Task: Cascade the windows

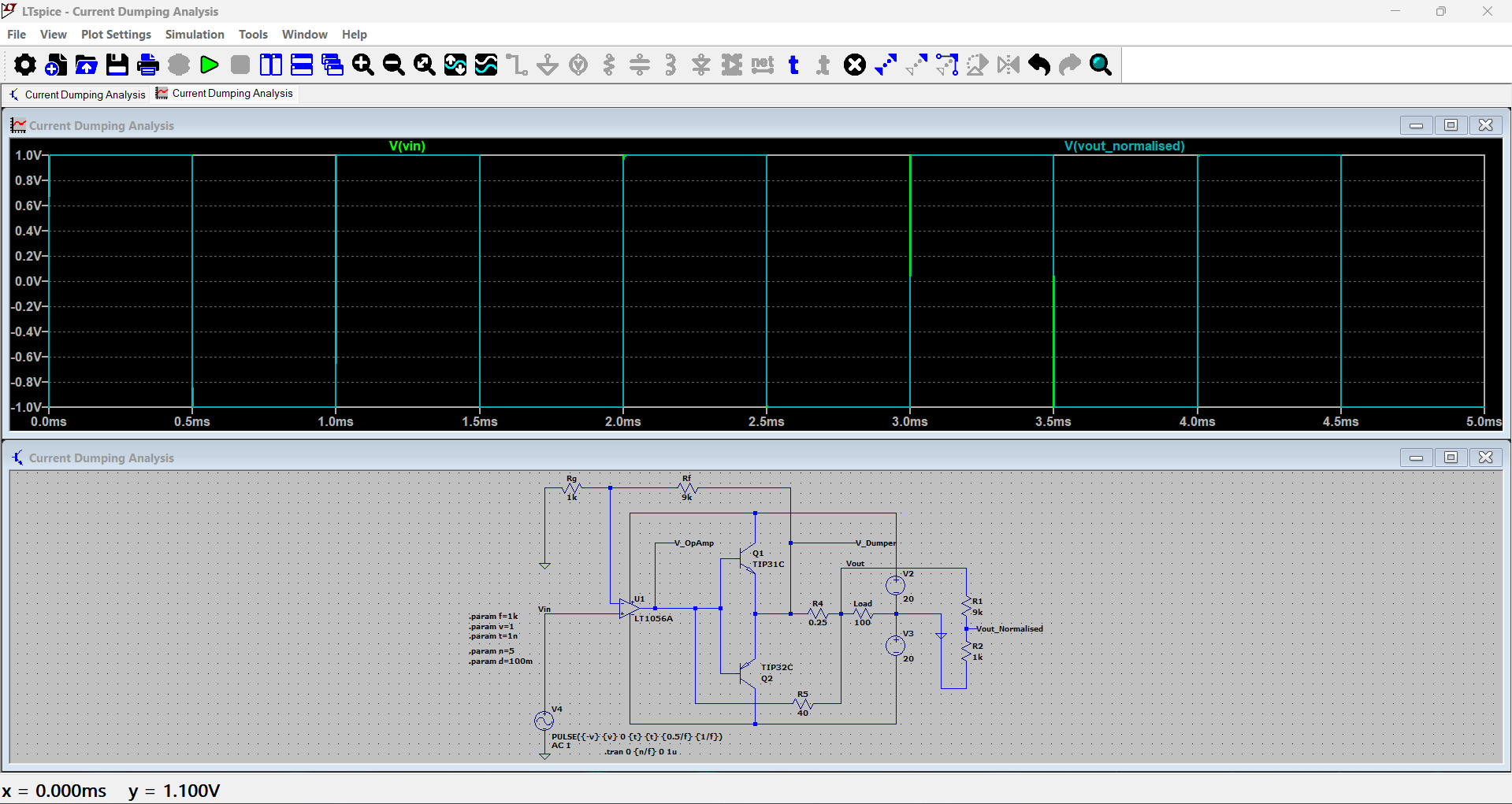Action: [x=332, y=65]
